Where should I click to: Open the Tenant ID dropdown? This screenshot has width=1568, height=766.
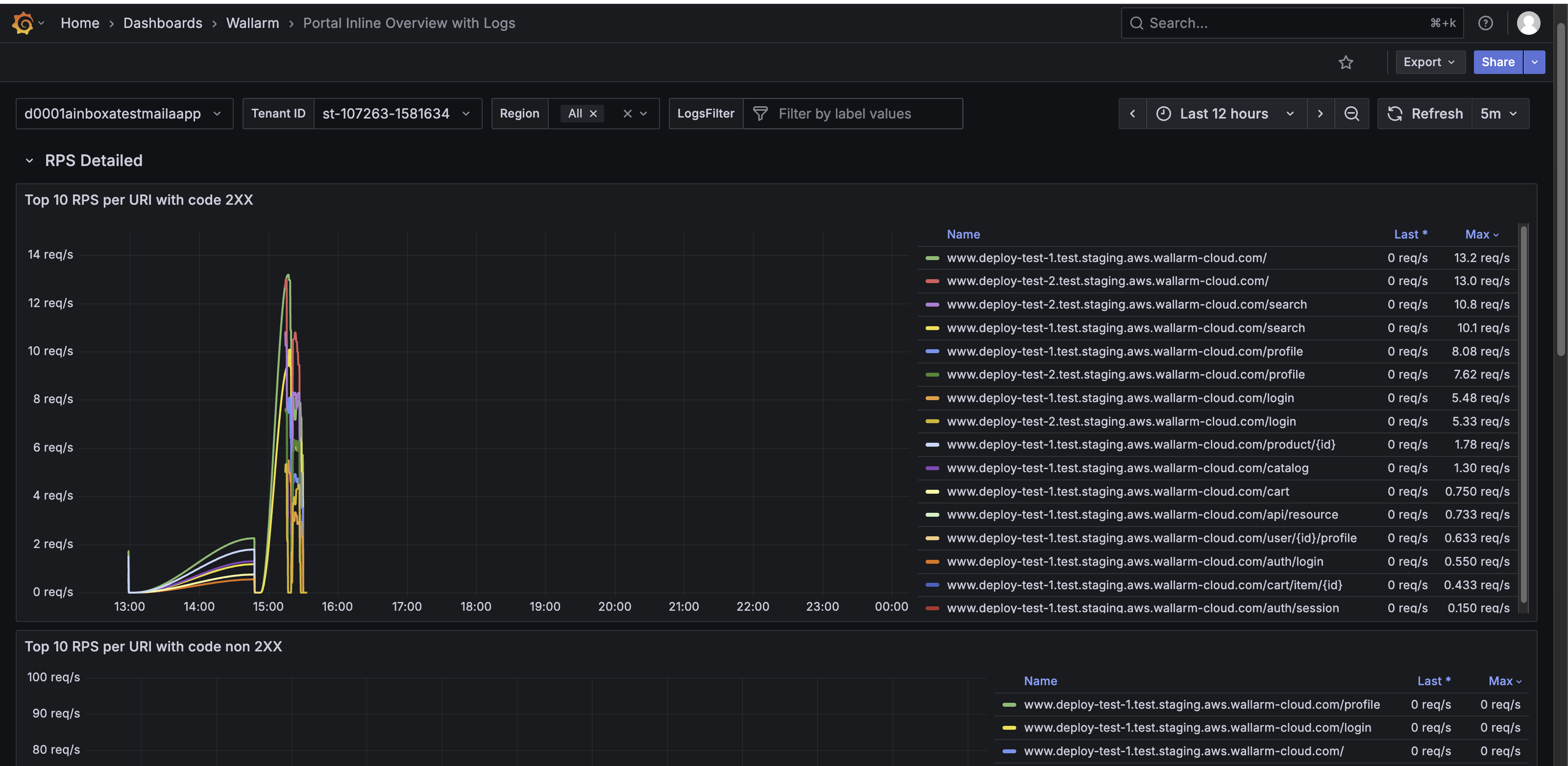(394, 114)
